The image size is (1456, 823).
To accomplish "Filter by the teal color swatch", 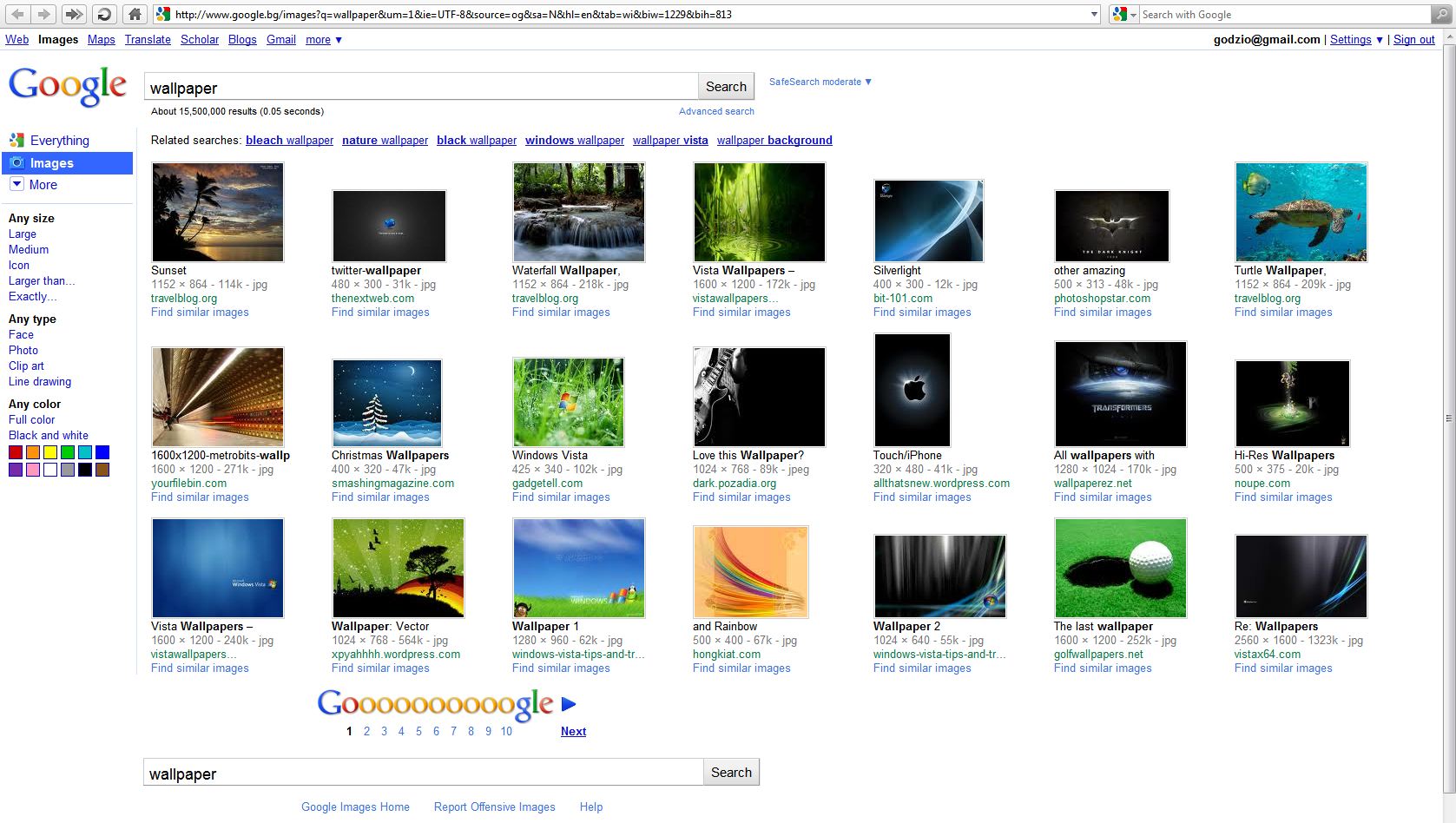I will coord(85,452).
